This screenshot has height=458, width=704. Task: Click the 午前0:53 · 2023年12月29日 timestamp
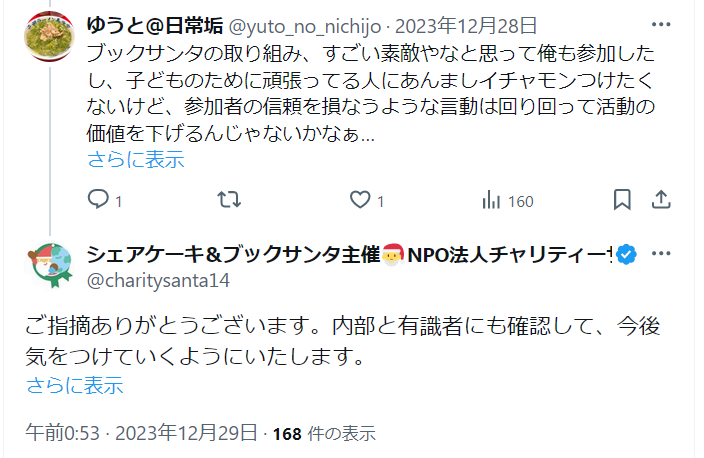[x=141, y=433]
